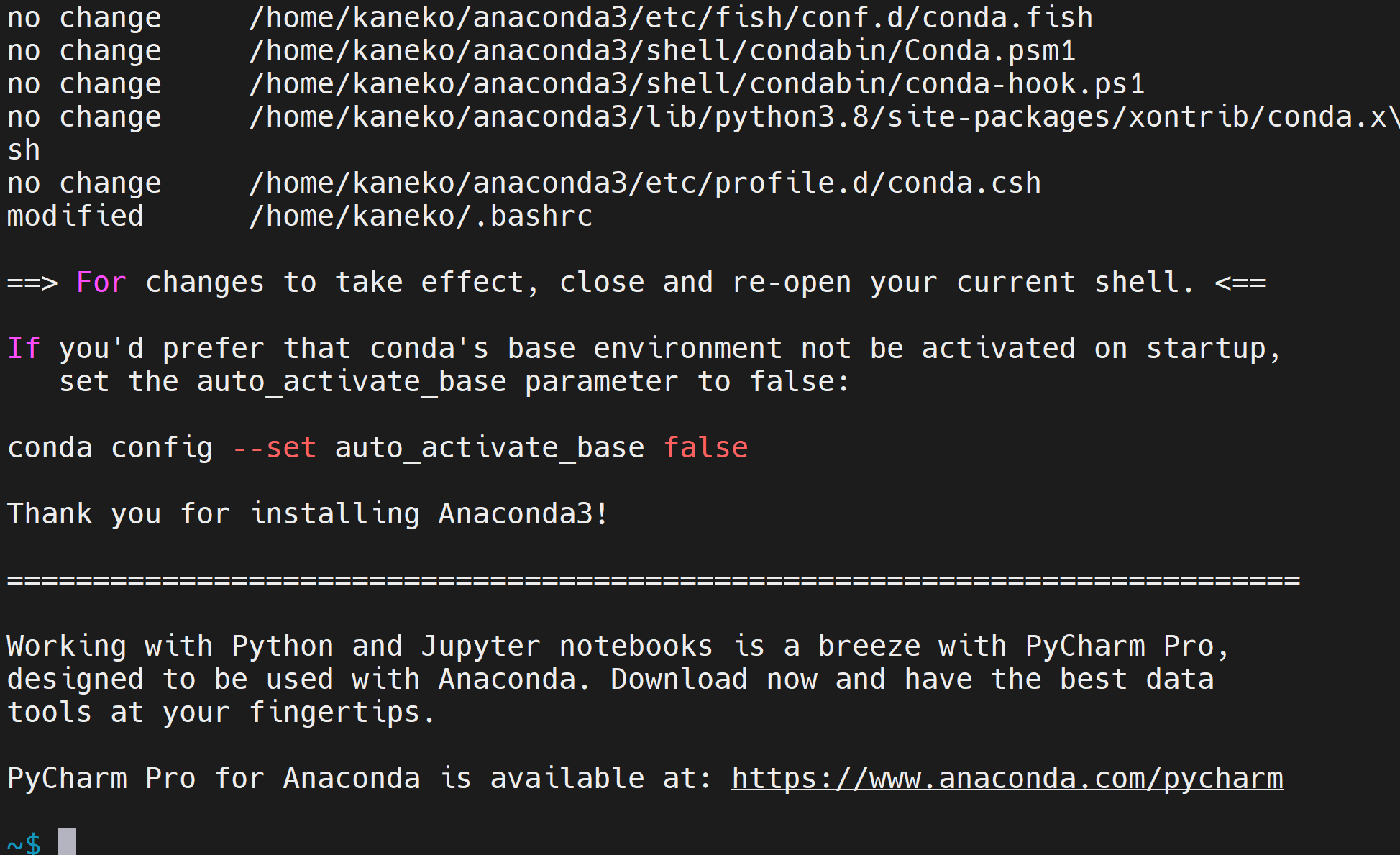This screenshot has height=855, width=1400.
Task: Click the red 'false' value text
Action: point(705,448)
